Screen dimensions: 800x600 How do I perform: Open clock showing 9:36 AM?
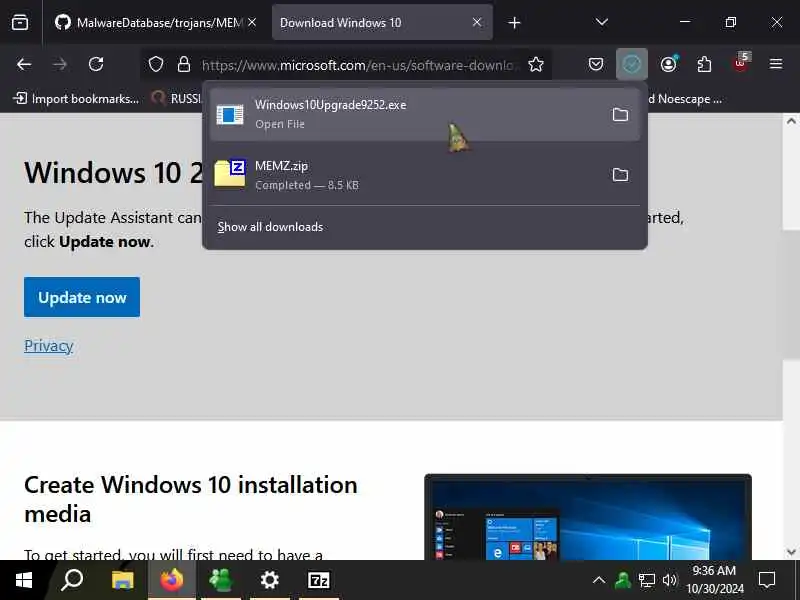click(x=715, y=580)
